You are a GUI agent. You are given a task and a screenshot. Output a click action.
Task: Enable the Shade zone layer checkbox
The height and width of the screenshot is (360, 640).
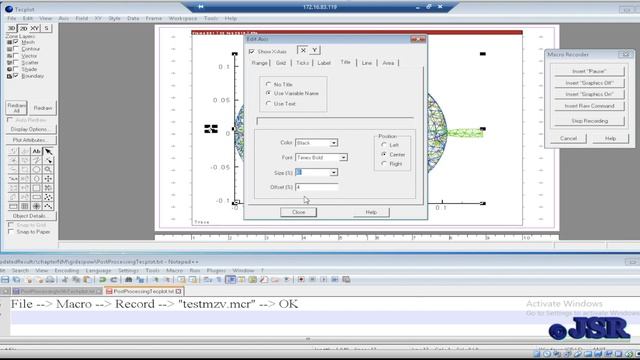pos(16,69)
